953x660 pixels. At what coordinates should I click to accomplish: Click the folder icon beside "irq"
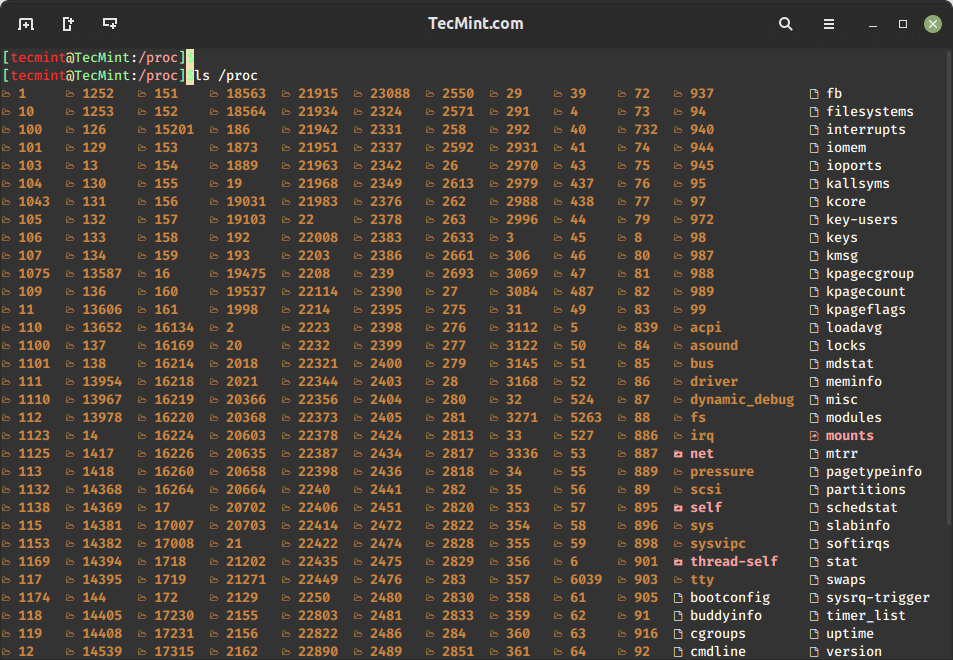tap(678, 435)
